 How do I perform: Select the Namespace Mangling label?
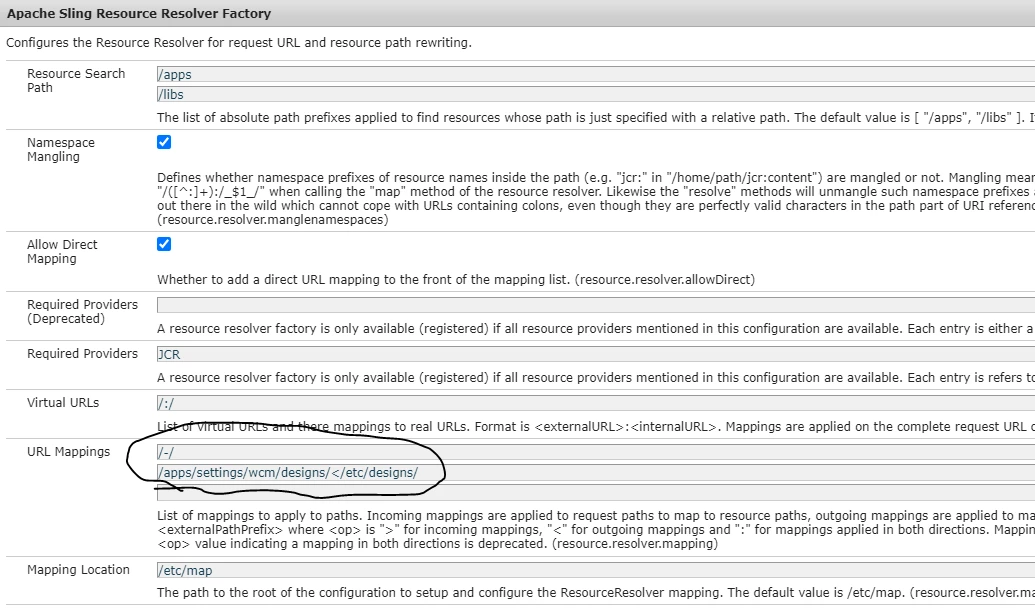61,149
